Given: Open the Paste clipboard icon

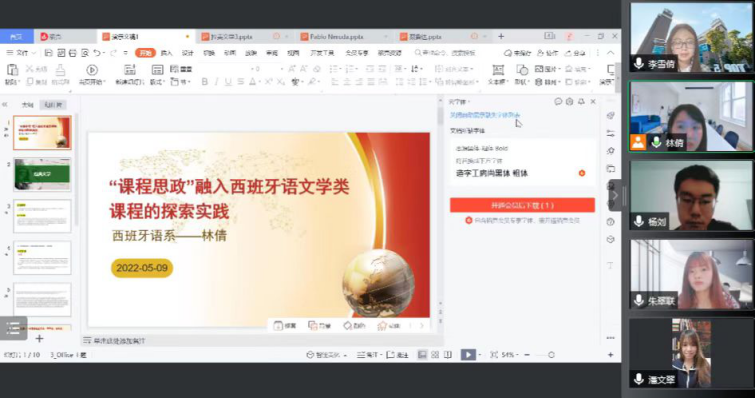Looking at the screenshot, I should (x=12, y=70).
